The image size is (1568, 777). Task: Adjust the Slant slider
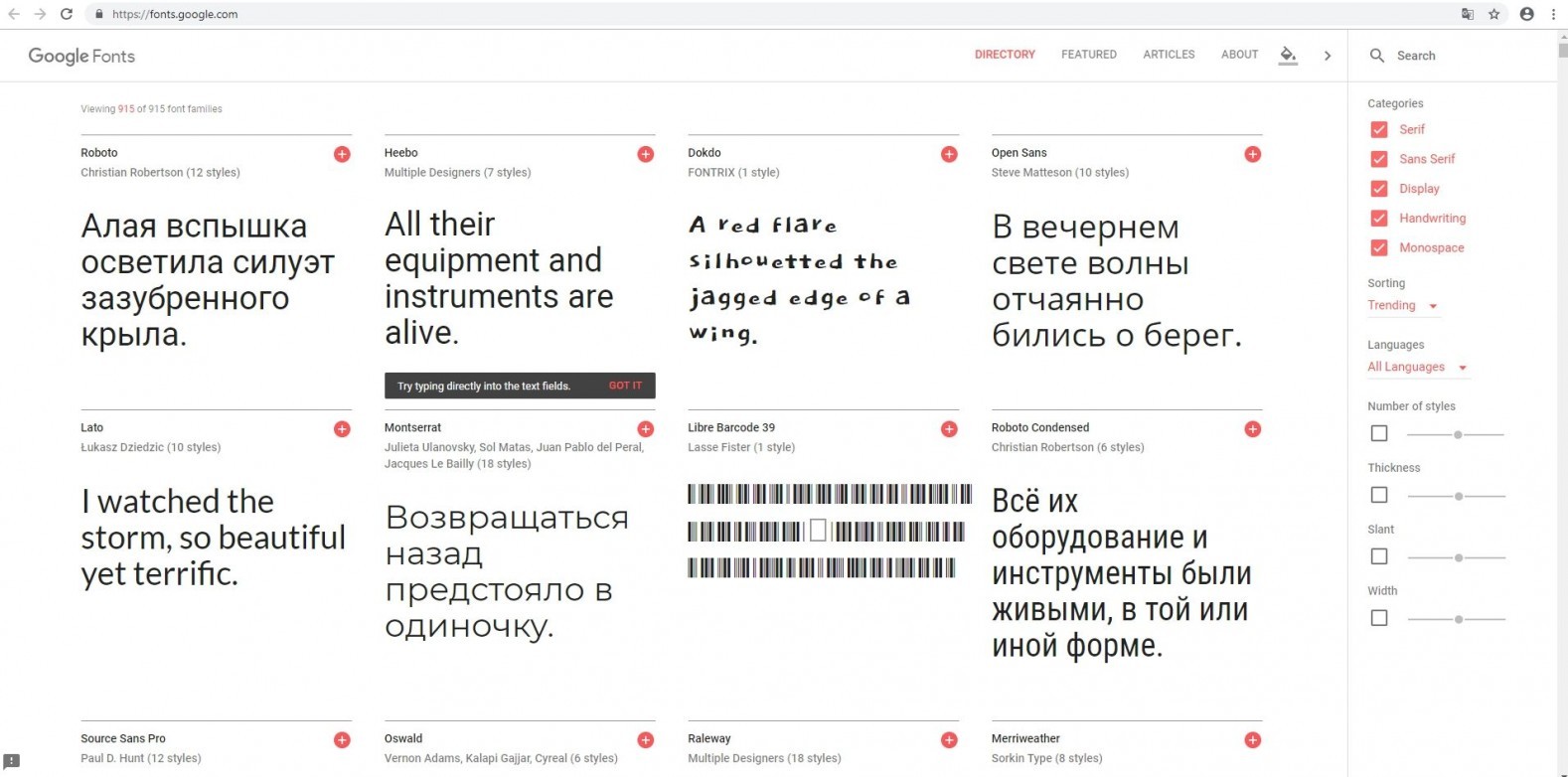tap(1457, 557)
